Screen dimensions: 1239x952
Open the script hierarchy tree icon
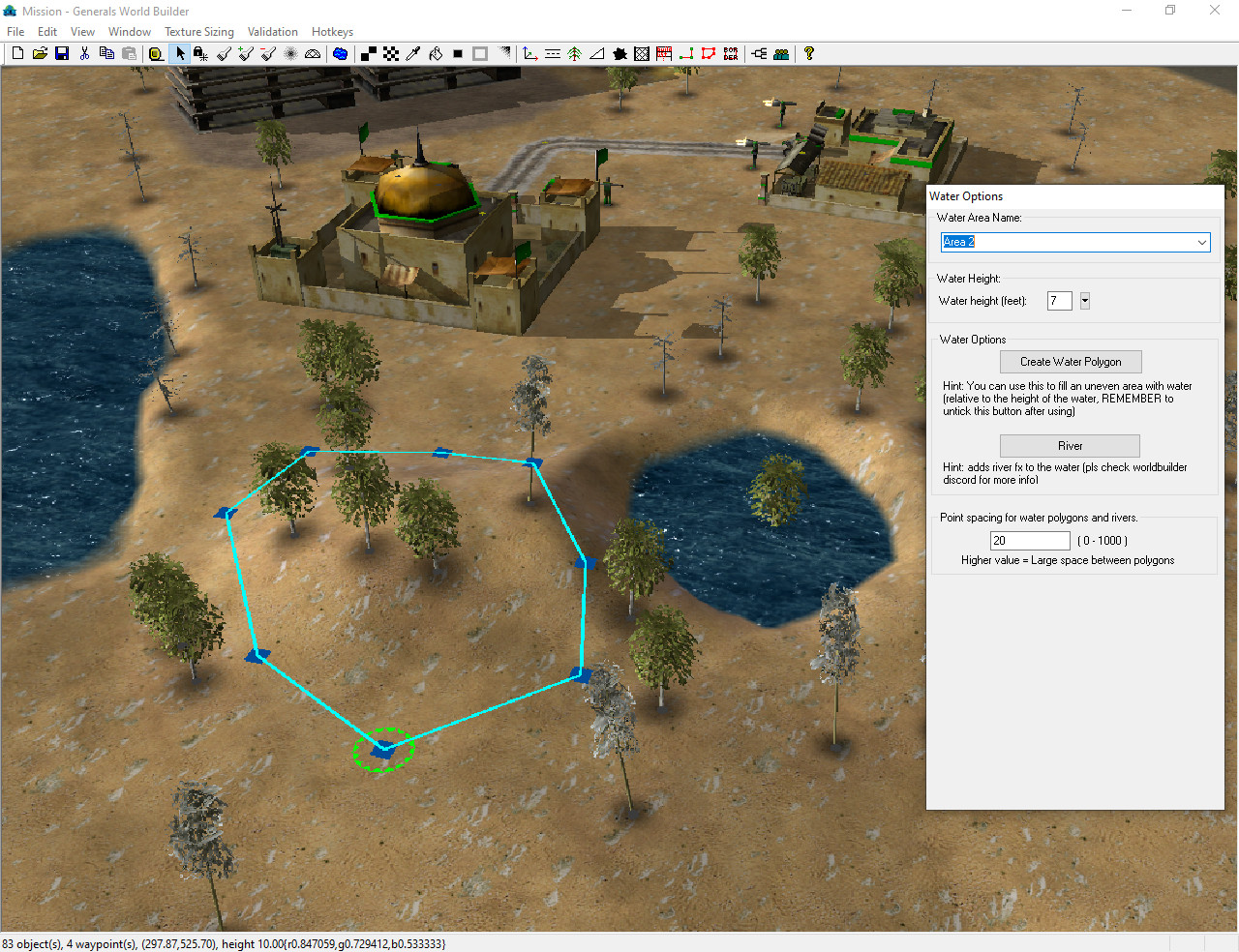[x=759, y=53]
